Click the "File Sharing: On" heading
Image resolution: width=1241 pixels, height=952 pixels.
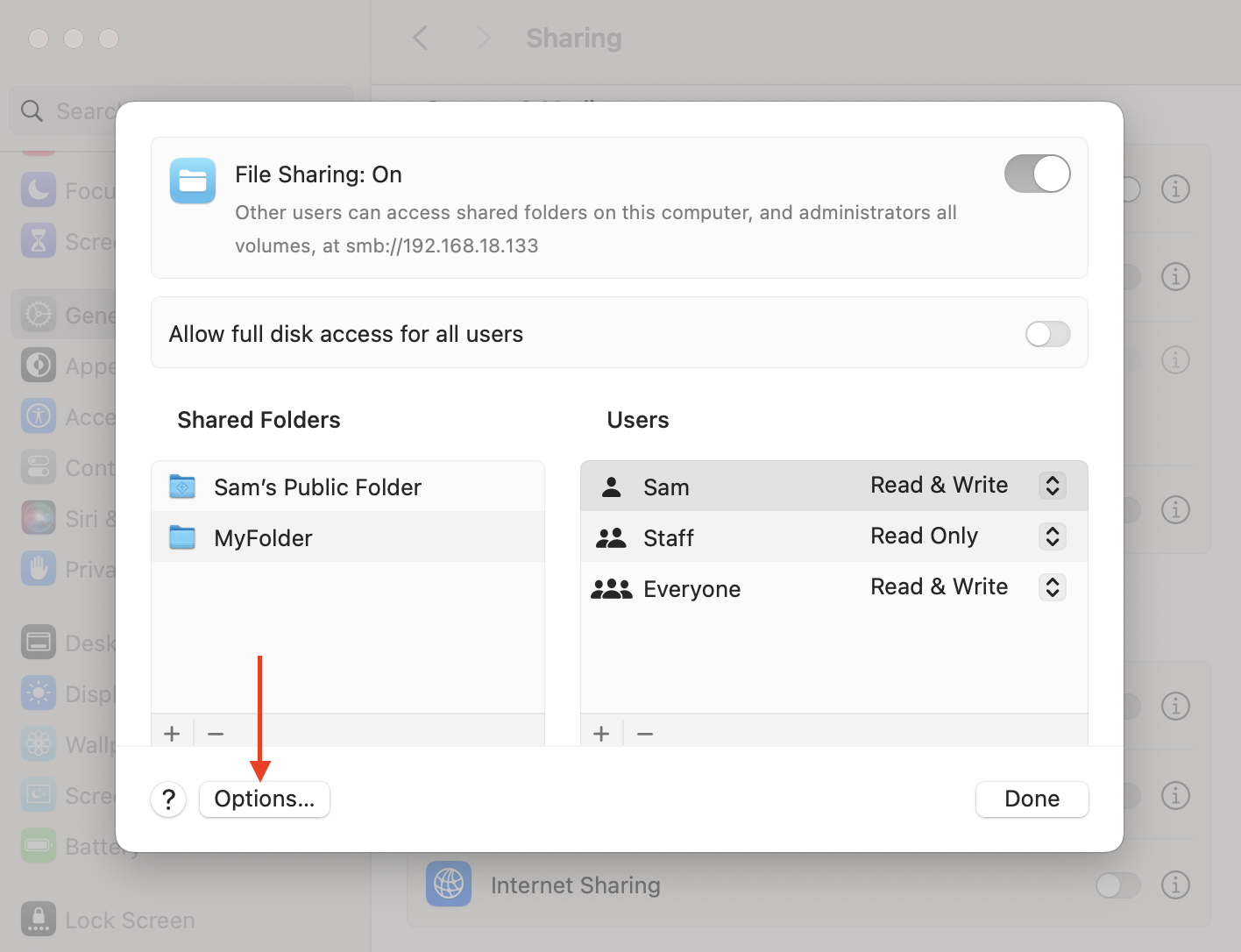point(318,174)
